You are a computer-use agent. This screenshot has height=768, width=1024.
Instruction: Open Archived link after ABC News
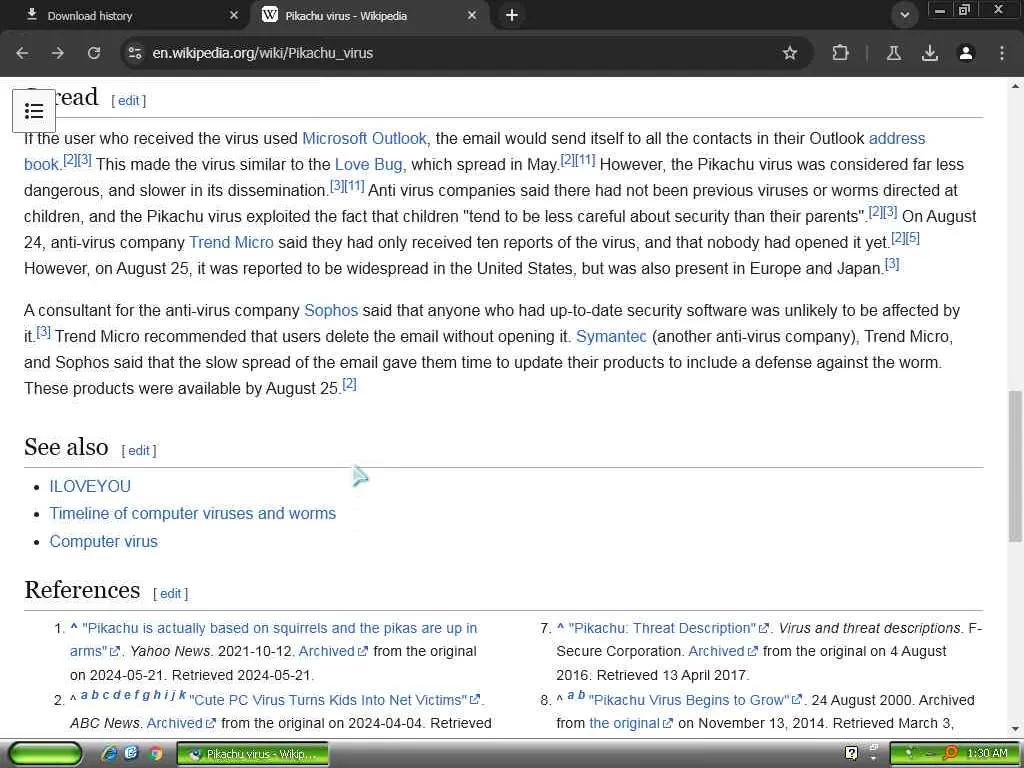181,724
